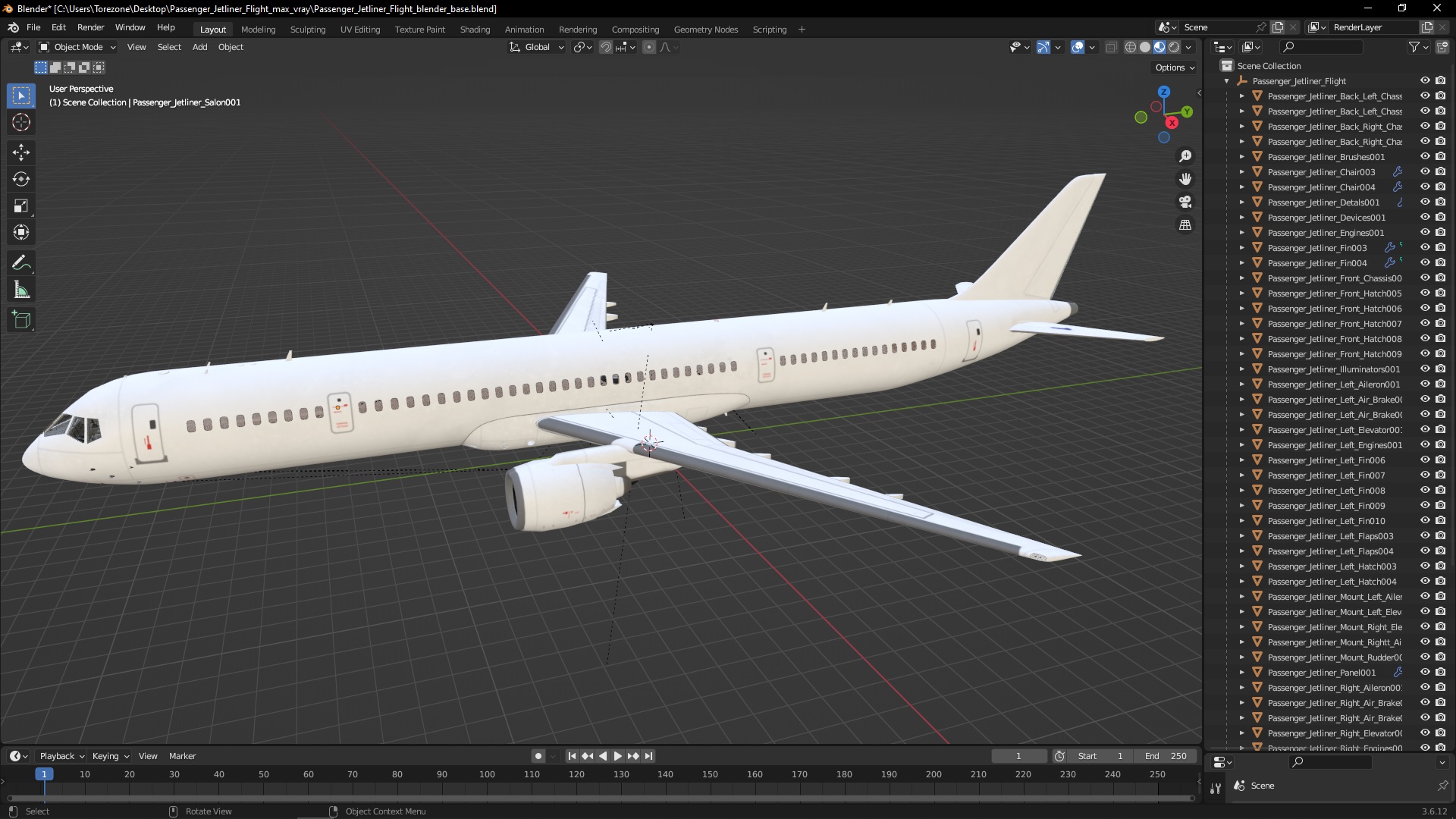Screen dimensions: 1456x819
Task: Open the Object Mode dropdown
Action: click(x=77, y=47)
